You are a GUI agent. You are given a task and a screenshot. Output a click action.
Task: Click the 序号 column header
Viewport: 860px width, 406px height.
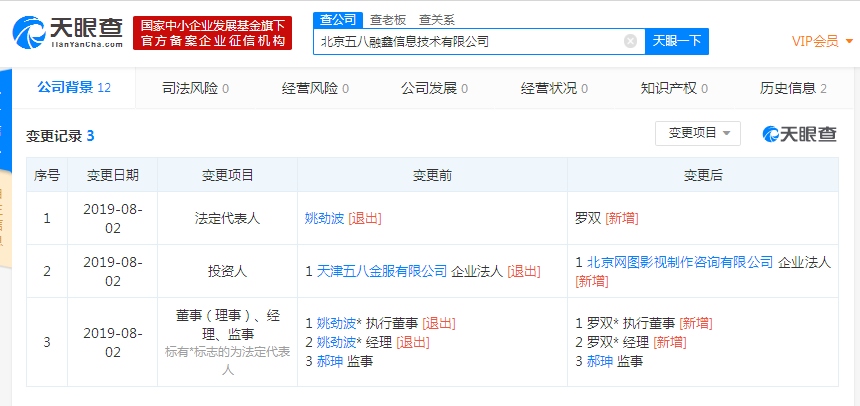[47, 175]
